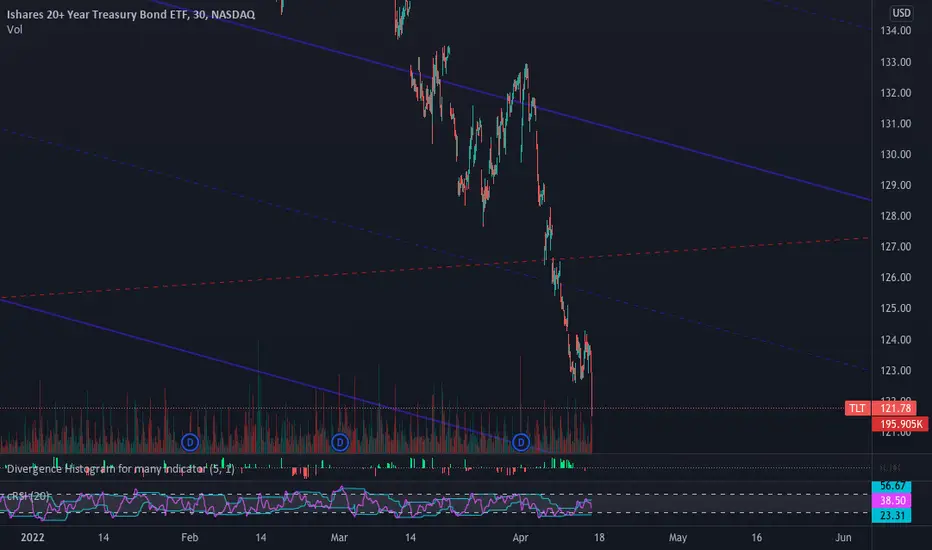932x550 pixels.
Task: Click the Feb label on time axis
Action: (x=189, y=538)
